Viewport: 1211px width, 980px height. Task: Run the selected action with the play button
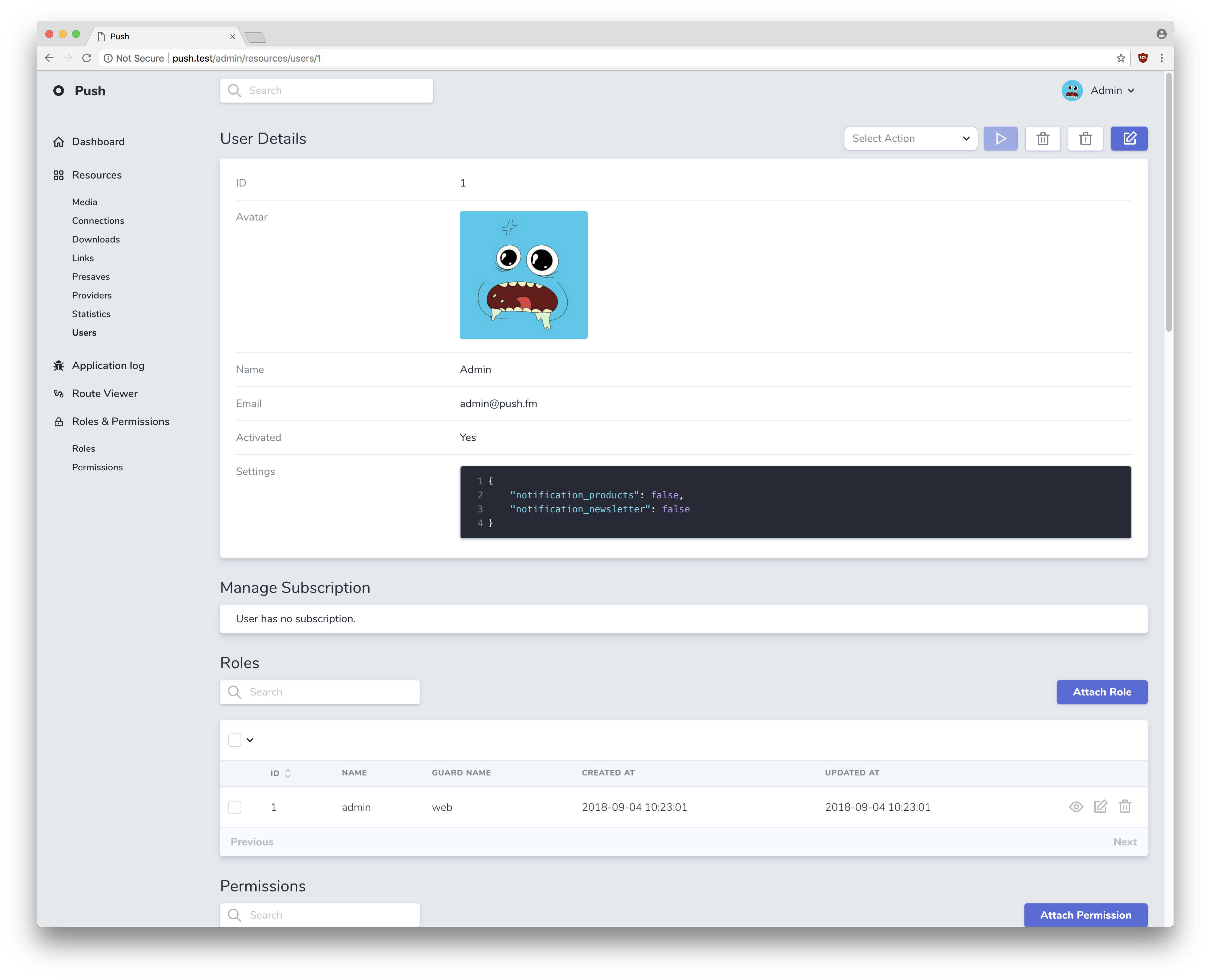[1000, 138]
